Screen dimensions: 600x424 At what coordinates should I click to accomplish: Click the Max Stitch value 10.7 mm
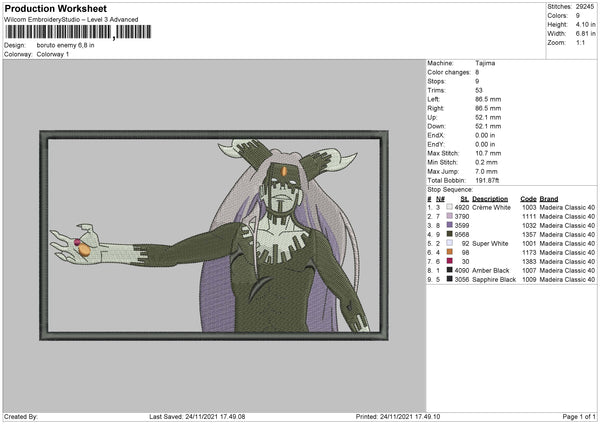click(488, 153)
